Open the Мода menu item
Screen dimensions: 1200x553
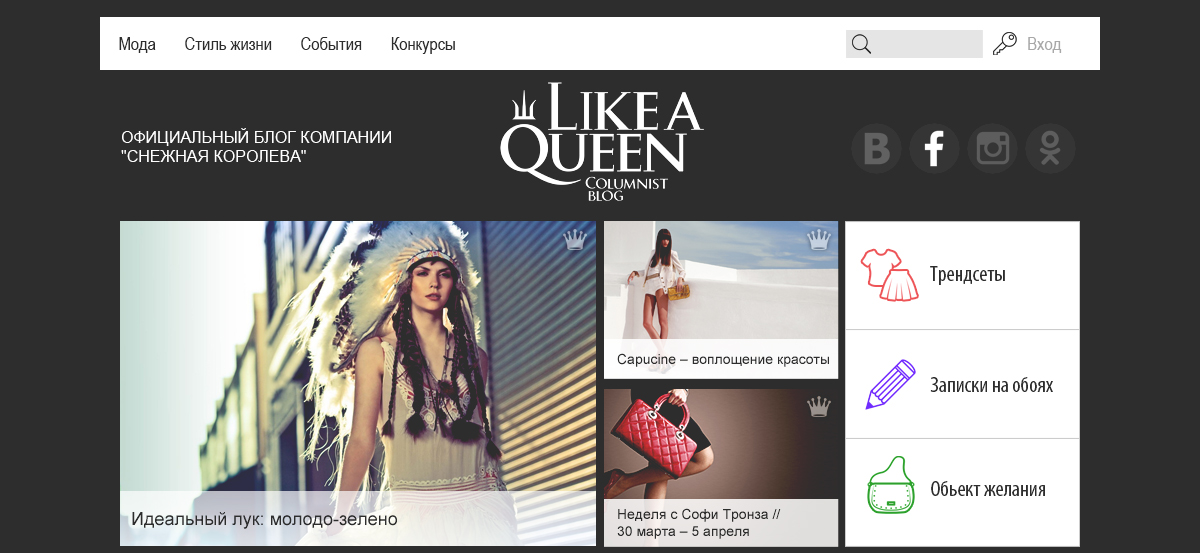137,44
